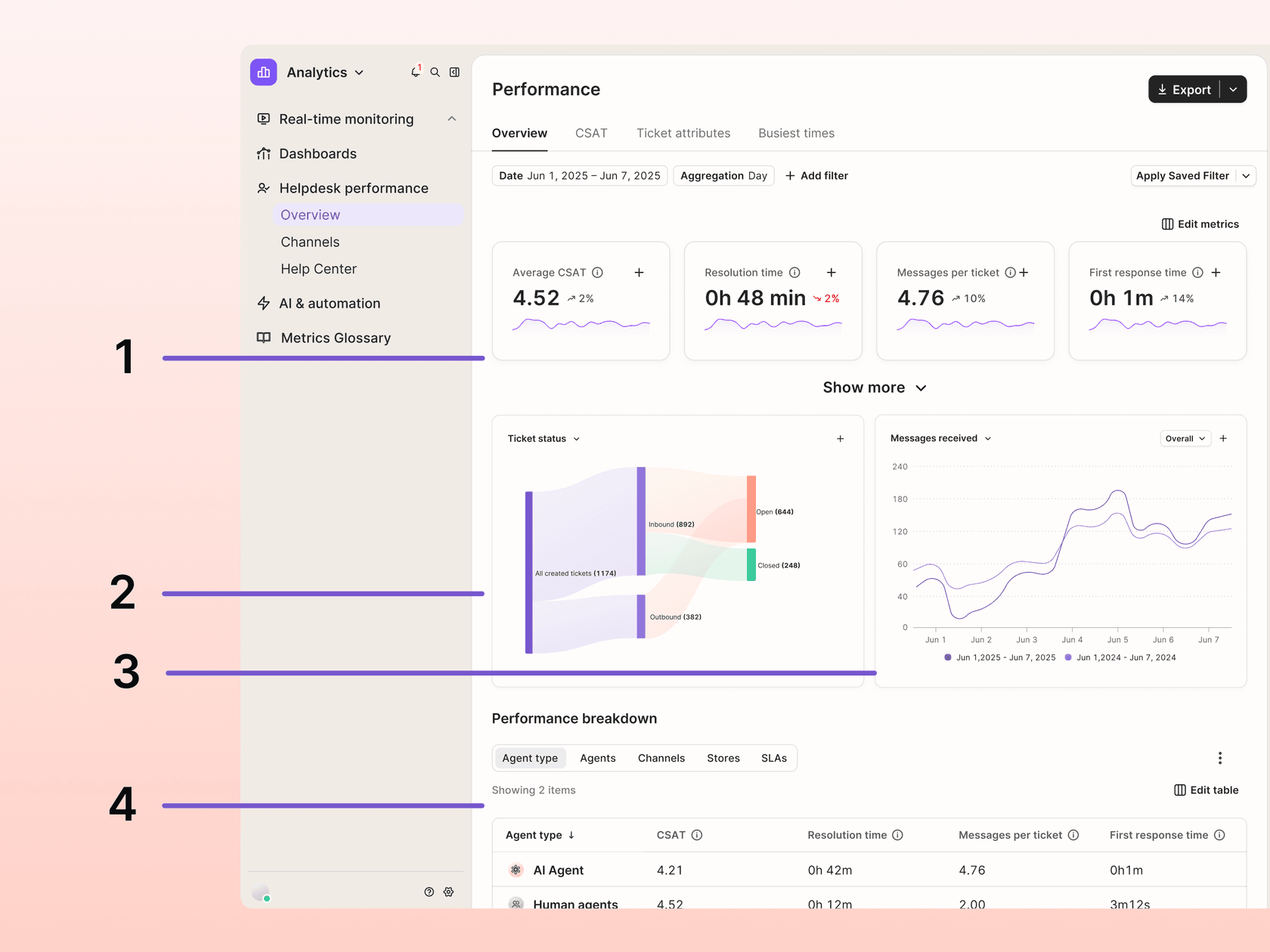Switch to the CSAT tab

(x=591, y=133)
